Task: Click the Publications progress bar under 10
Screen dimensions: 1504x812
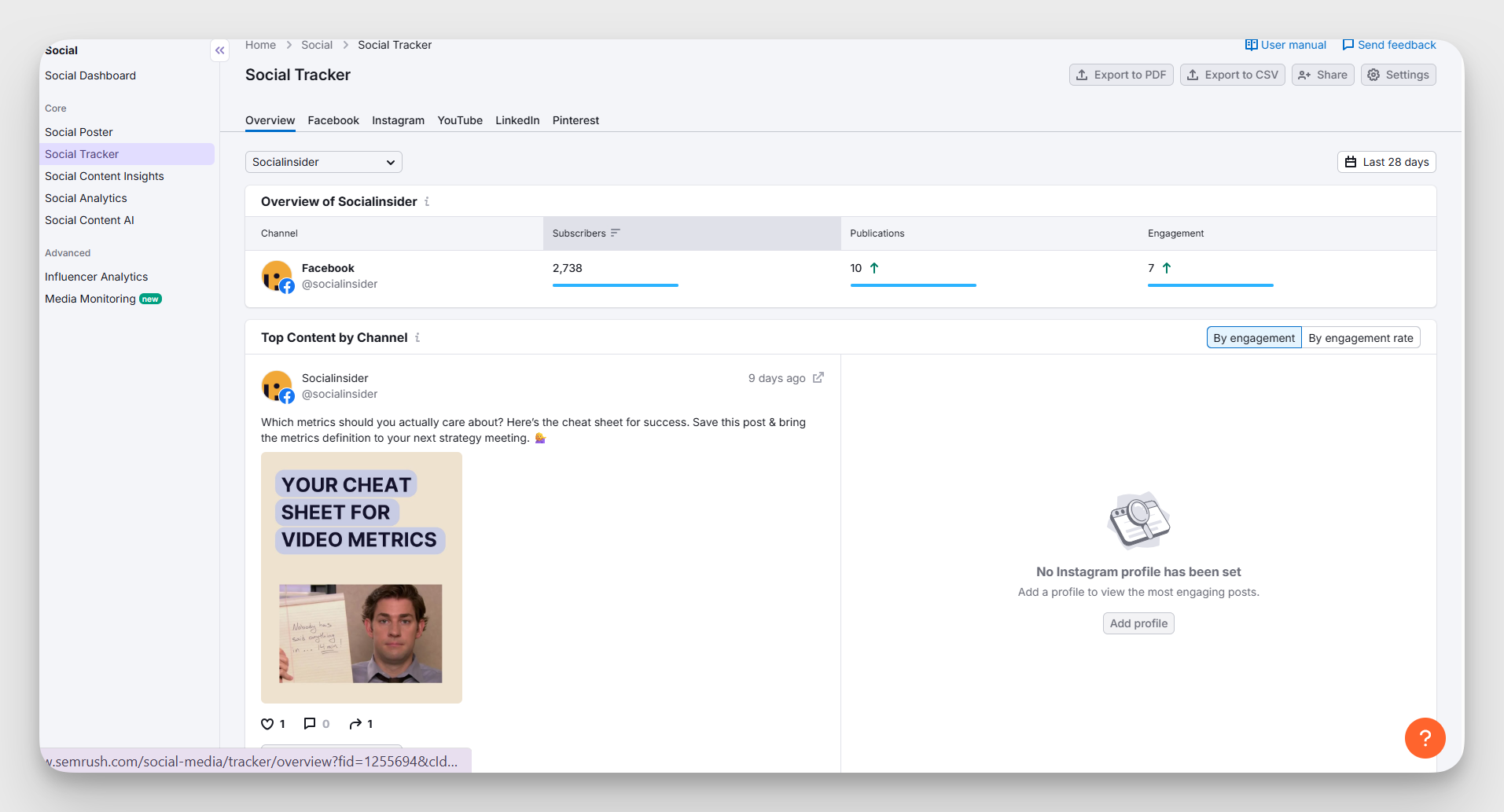Action: 913,285
